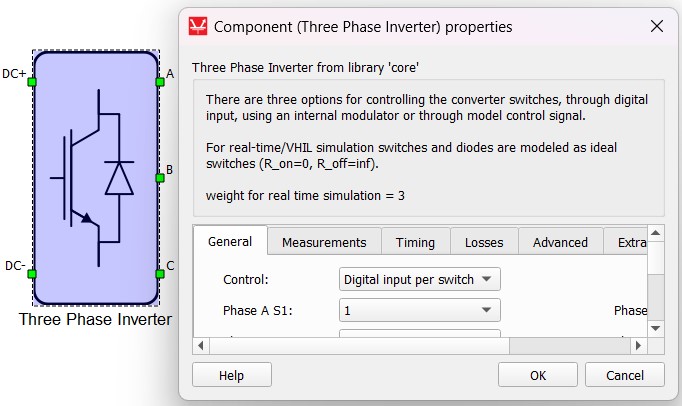Image resolution: width=682 pixels, height=406 pixels.
Task: Close the component properties dialog
Action: click(656, 26)
